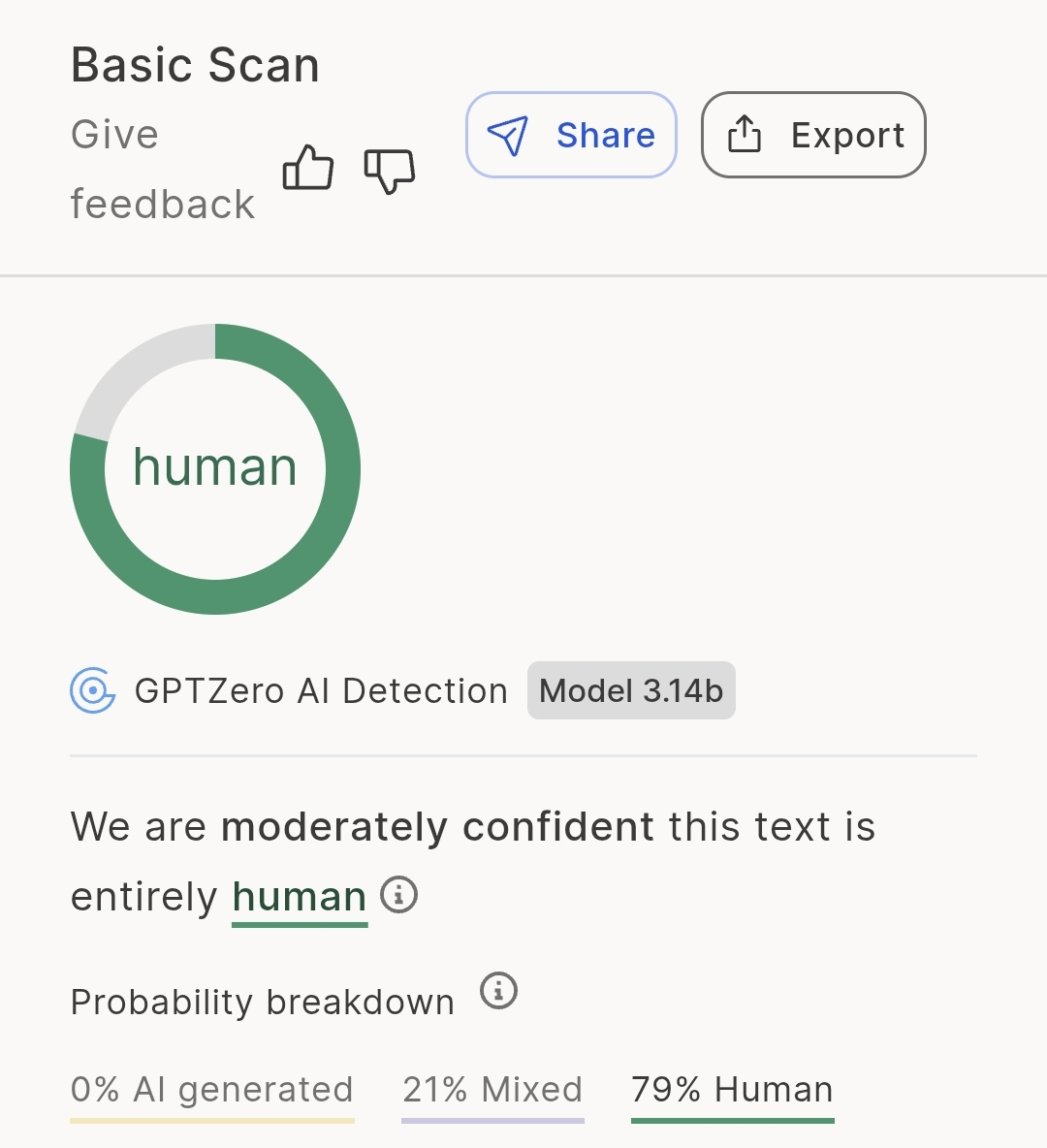Click the GPTZero logo icon

[x=93, y=690]
